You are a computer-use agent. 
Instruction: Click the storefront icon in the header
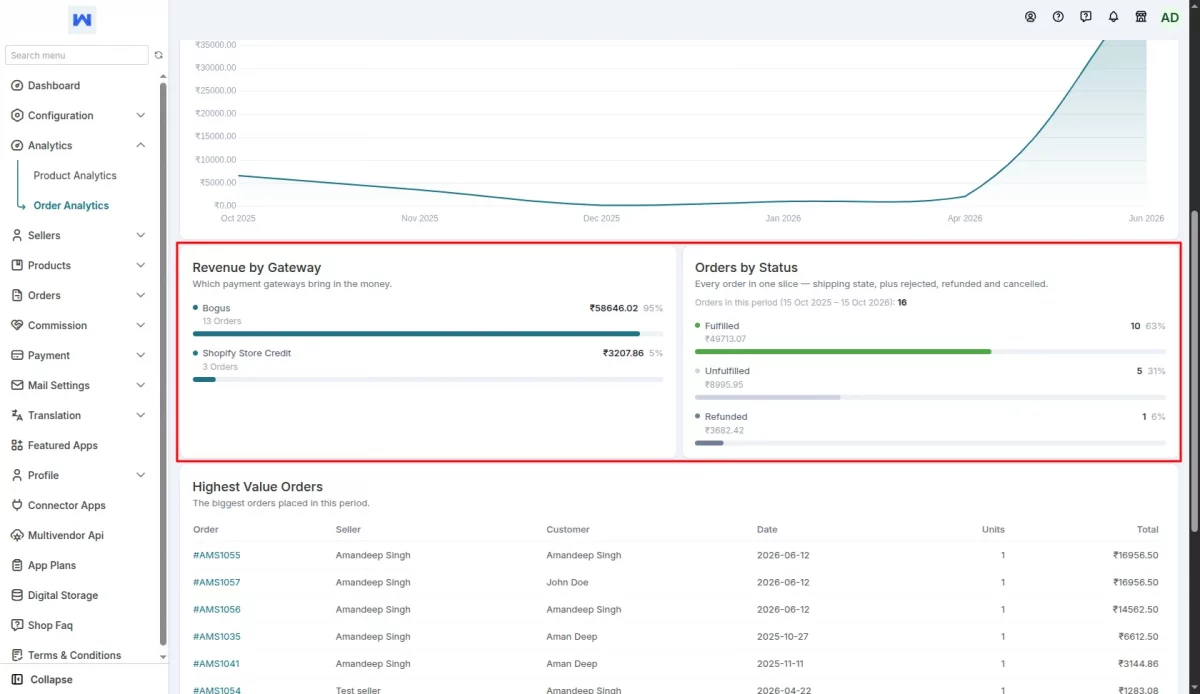point(1141,17)
